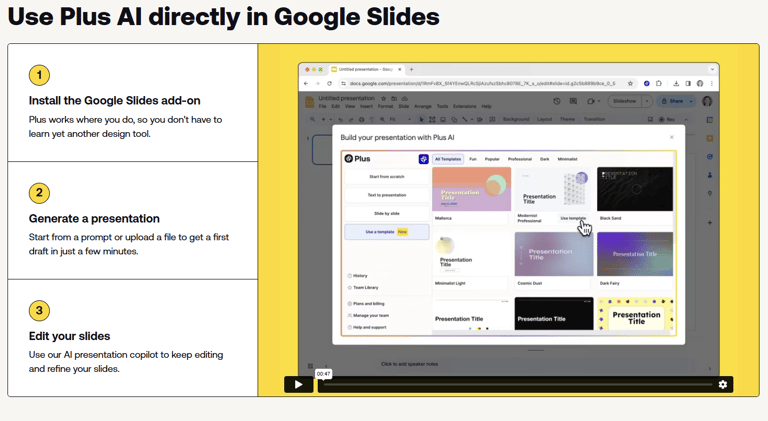Pick the Mallorca template thumbnail
Image resolution: width=768 pixels, height=421 pixels.
pyautogui.click(x=472, y=189)
